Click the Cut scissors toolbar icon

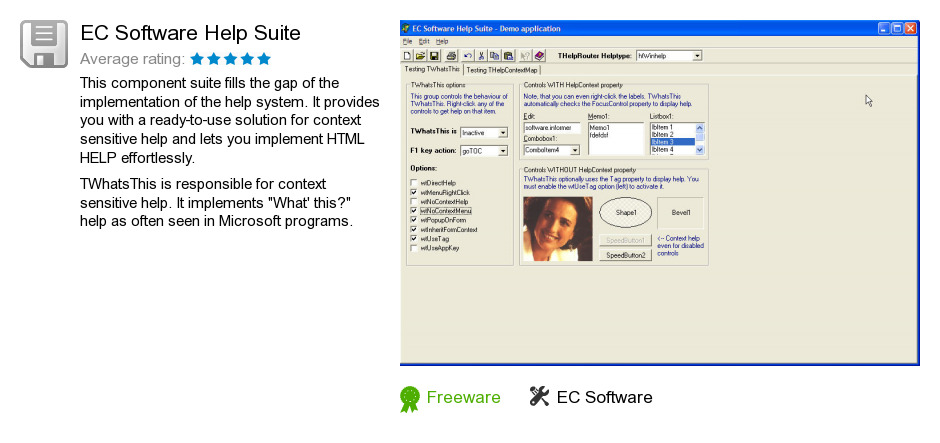coord(481,56)
